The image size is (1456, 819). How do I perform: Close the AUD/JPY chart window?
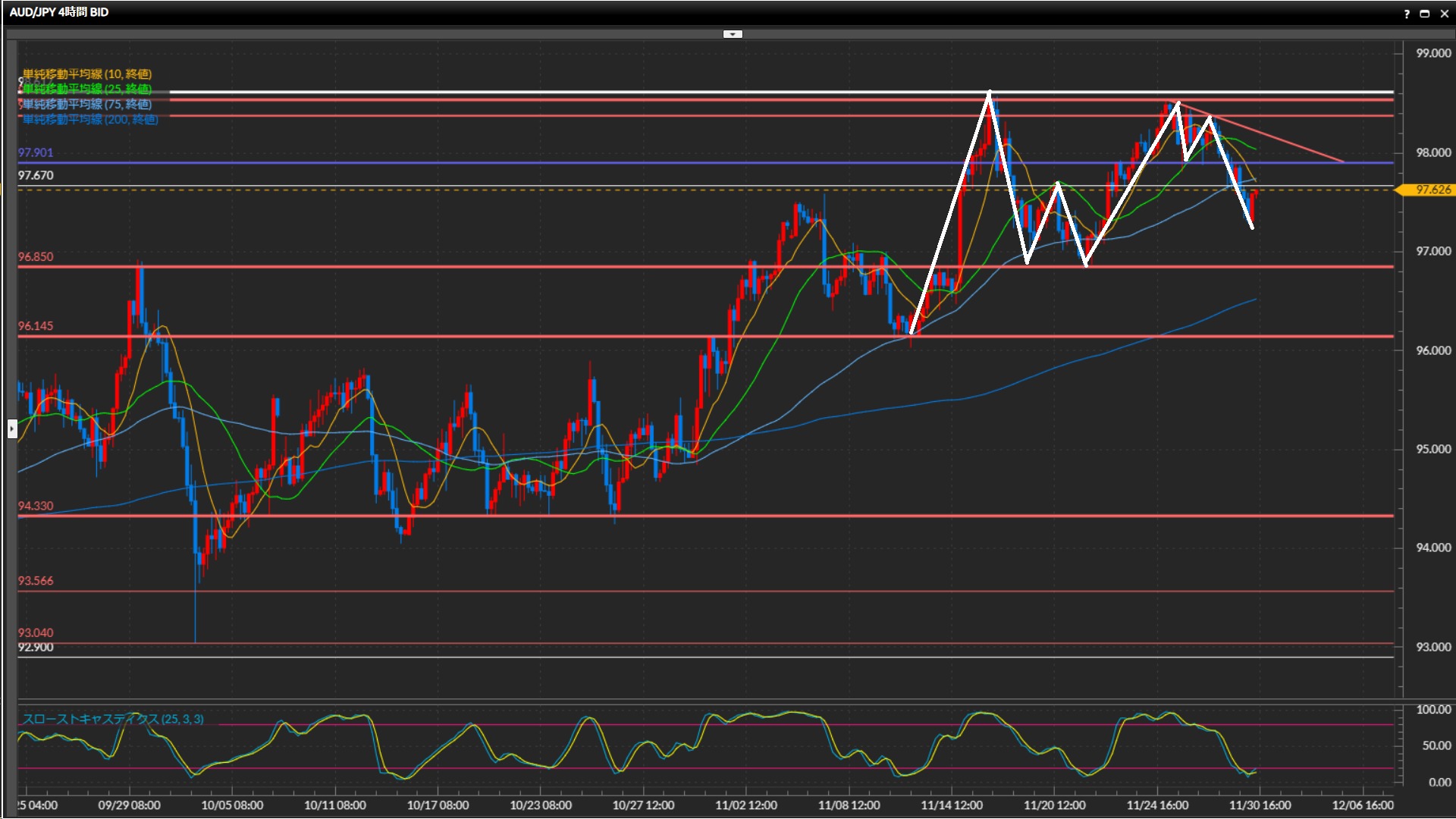[x=1444, y=13]
